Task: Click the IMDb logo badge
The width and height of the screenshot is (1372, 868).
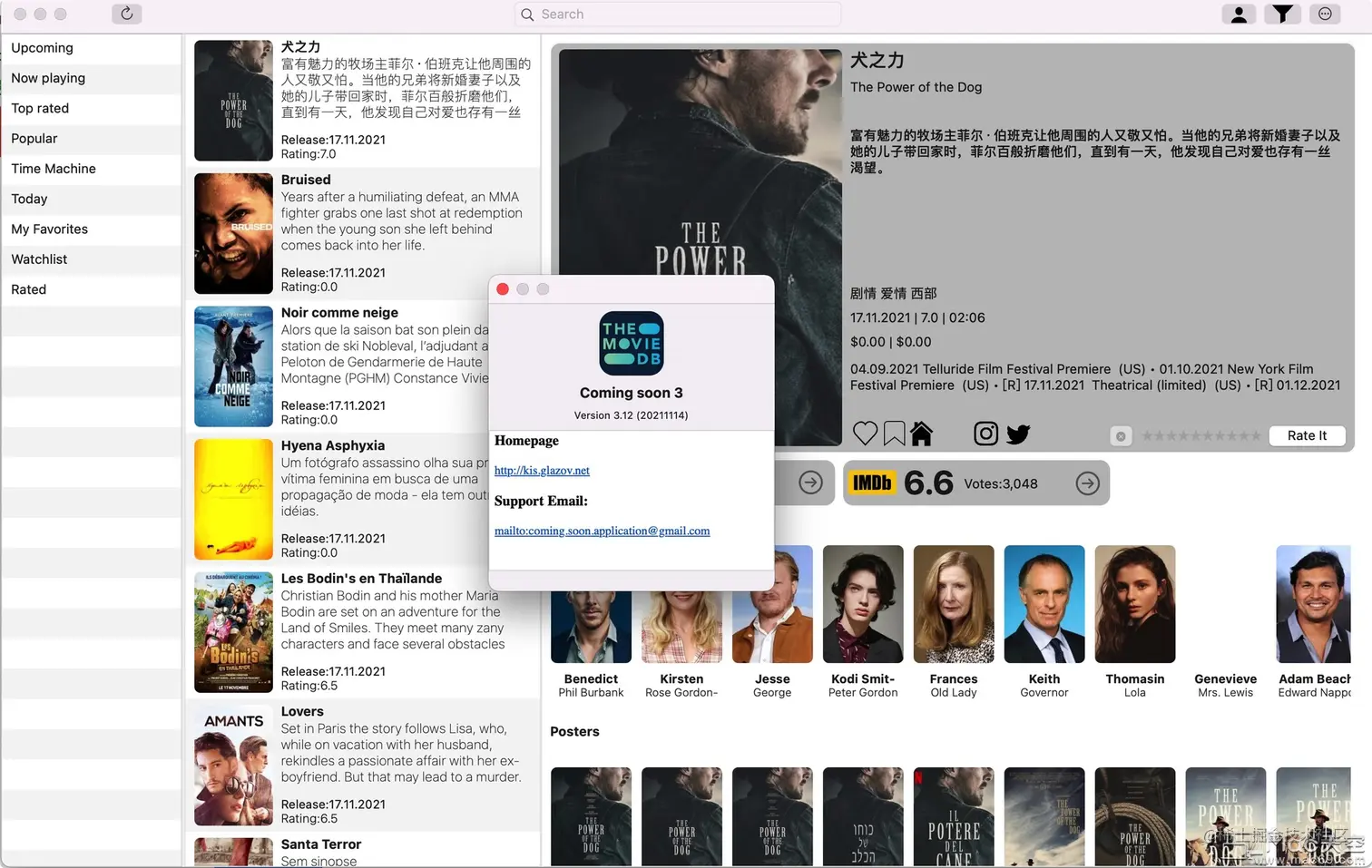Action: point(872,483)
